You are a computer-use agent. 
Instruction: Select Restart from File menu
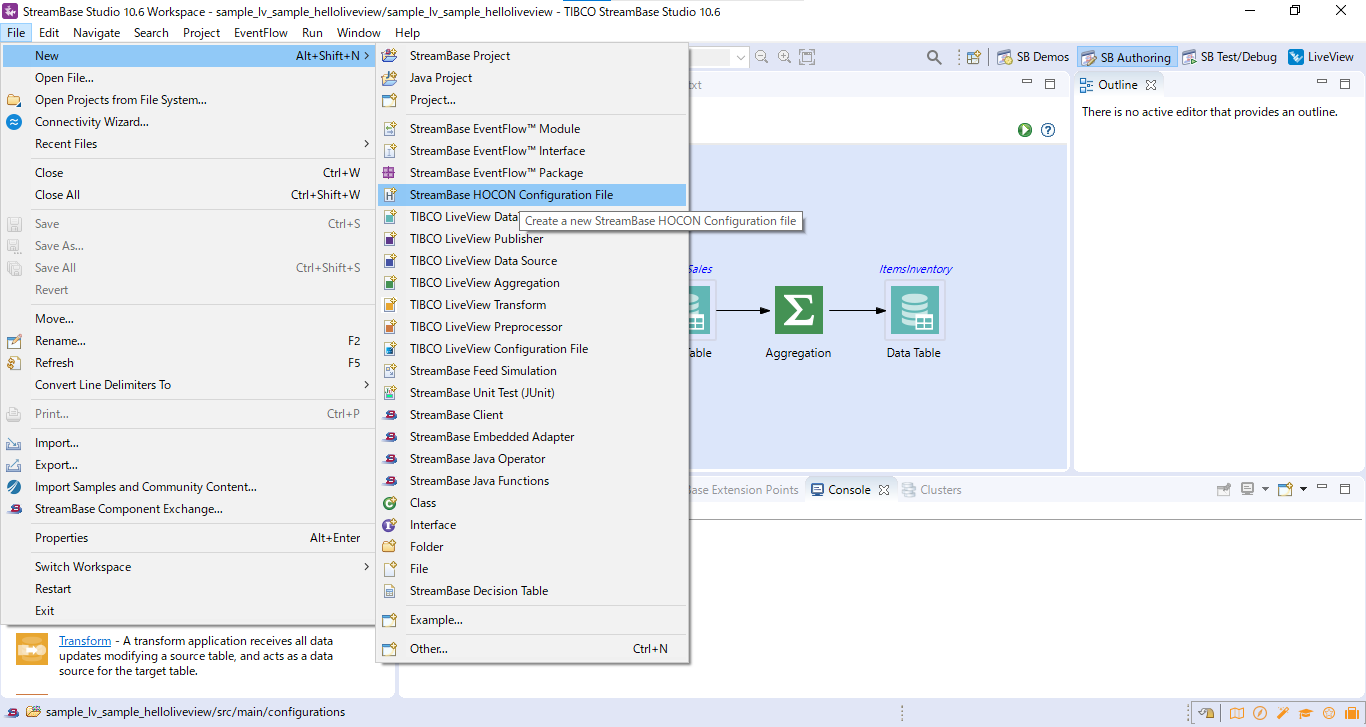point(188,589)
